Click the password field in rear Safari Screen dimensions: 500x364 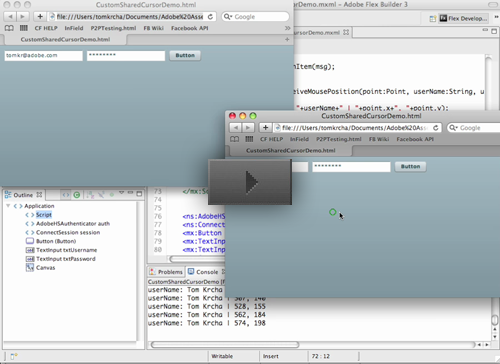pyautogui.click(x=126, y=56)
